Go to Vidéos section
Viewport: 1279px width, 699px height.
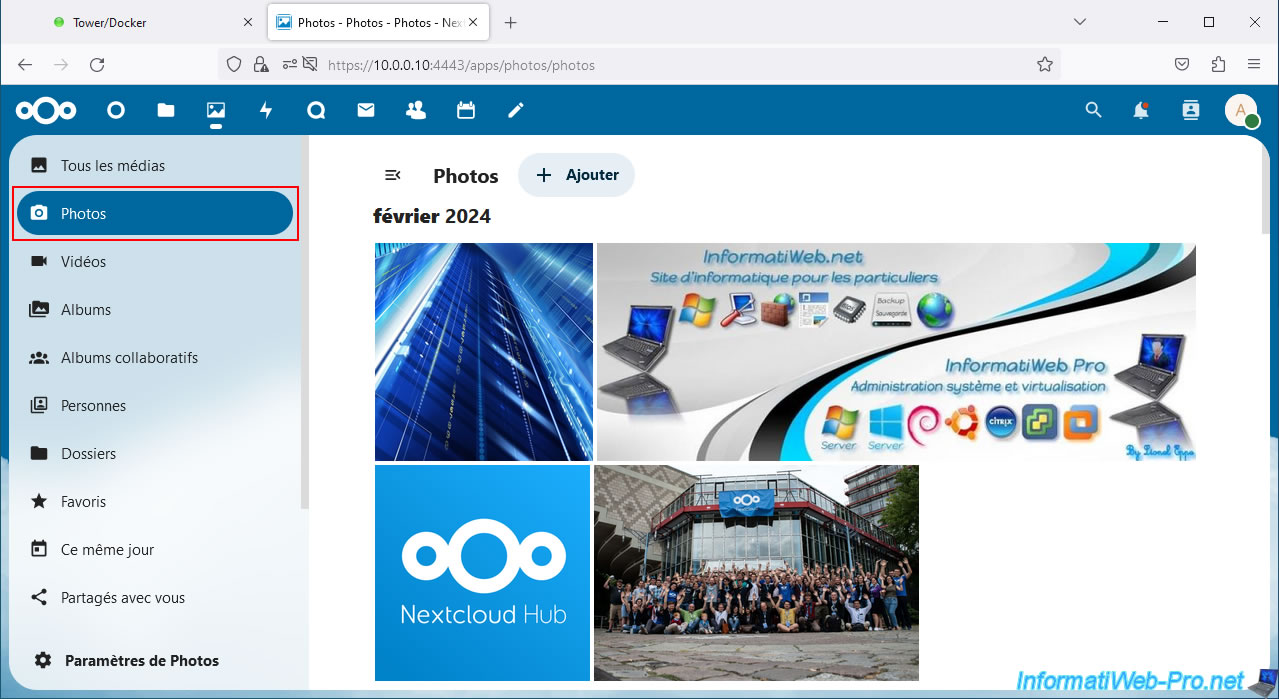pyautogui.click(x=83, y=262)
